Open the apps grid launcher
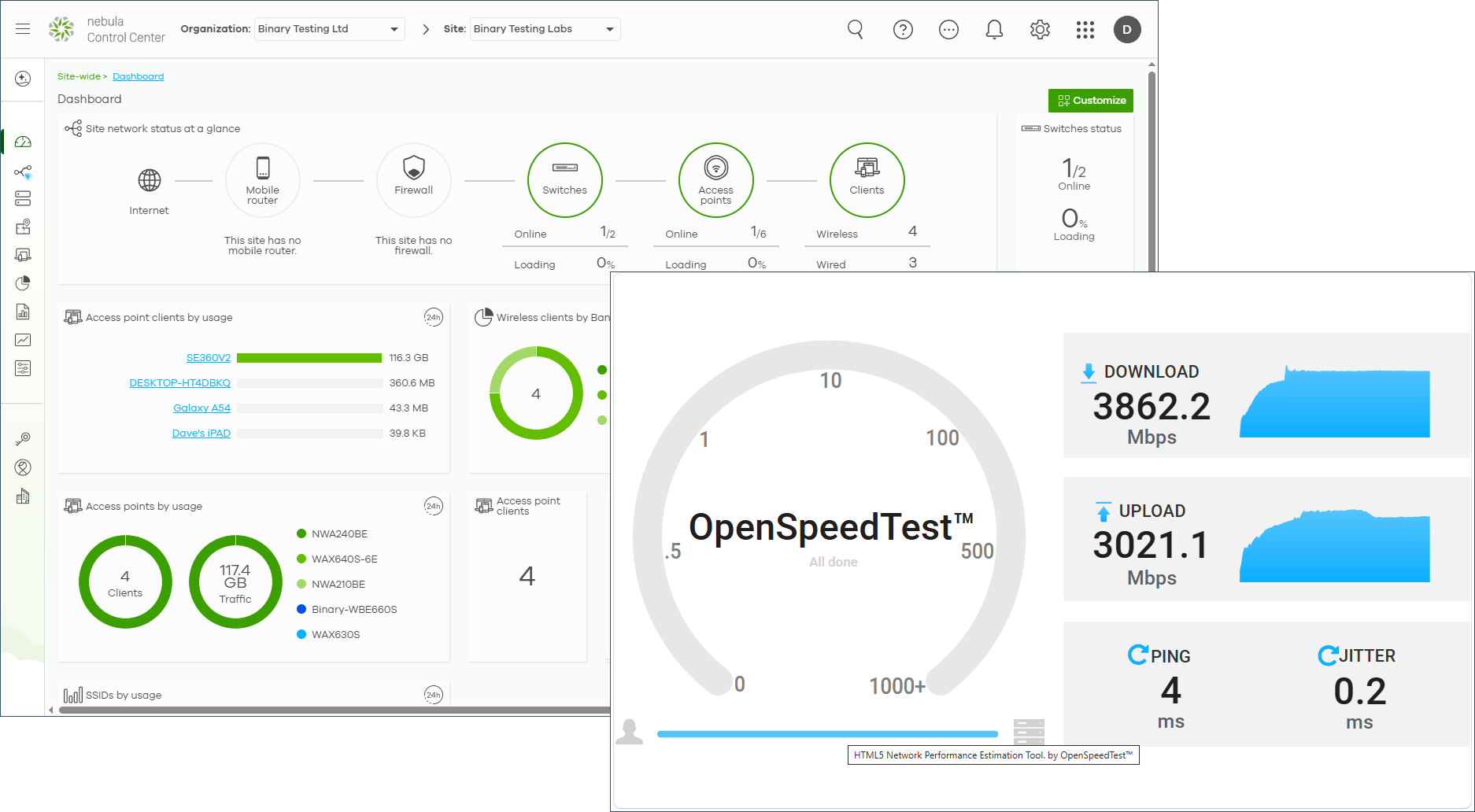The width and height of the screenshot is (1475, 812). click(x=1085, y=30)
